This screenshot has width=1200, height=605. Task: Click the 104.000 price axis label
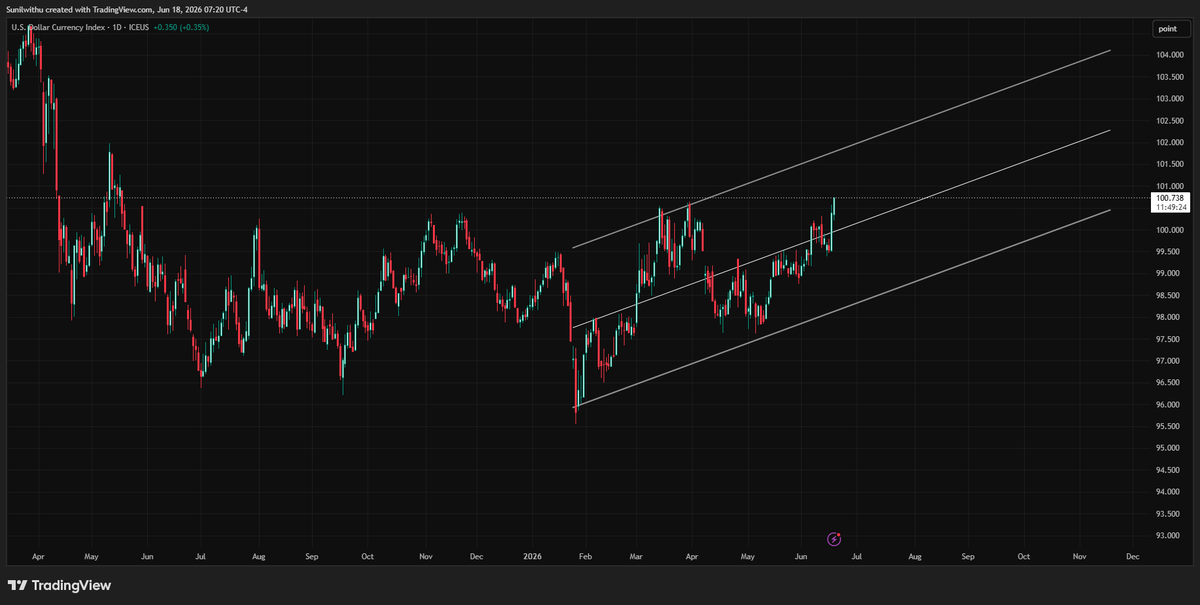click(1170, 55)
